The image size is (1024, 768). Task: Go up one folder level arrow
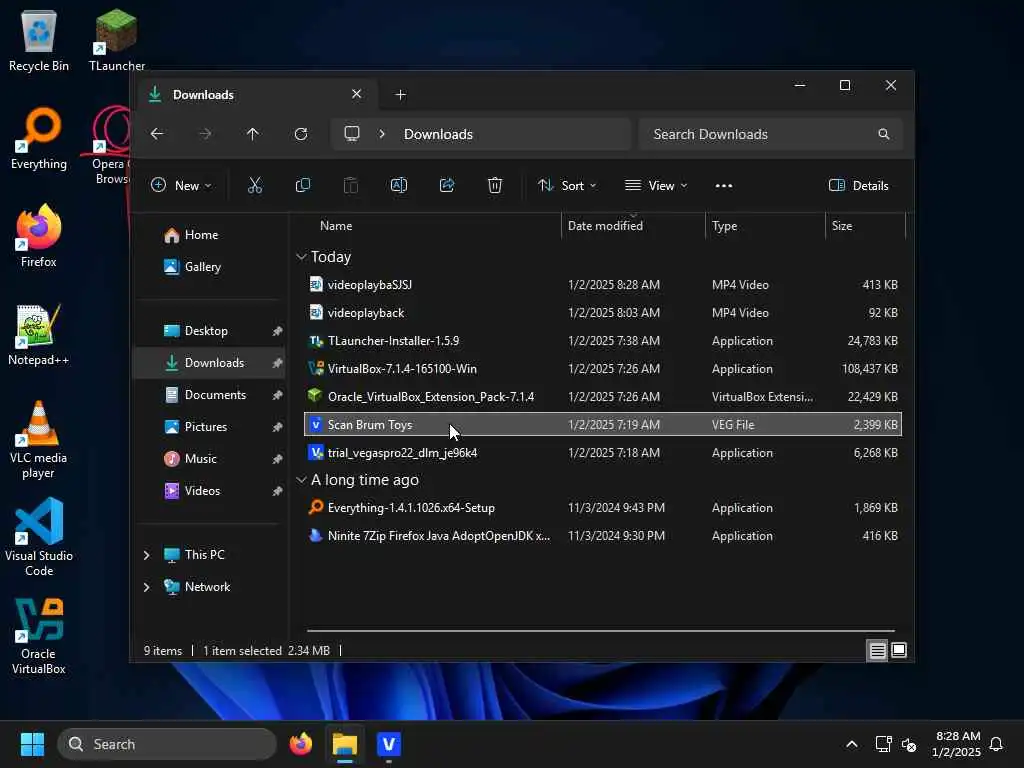pyautogui.click(x=253, y=134)
